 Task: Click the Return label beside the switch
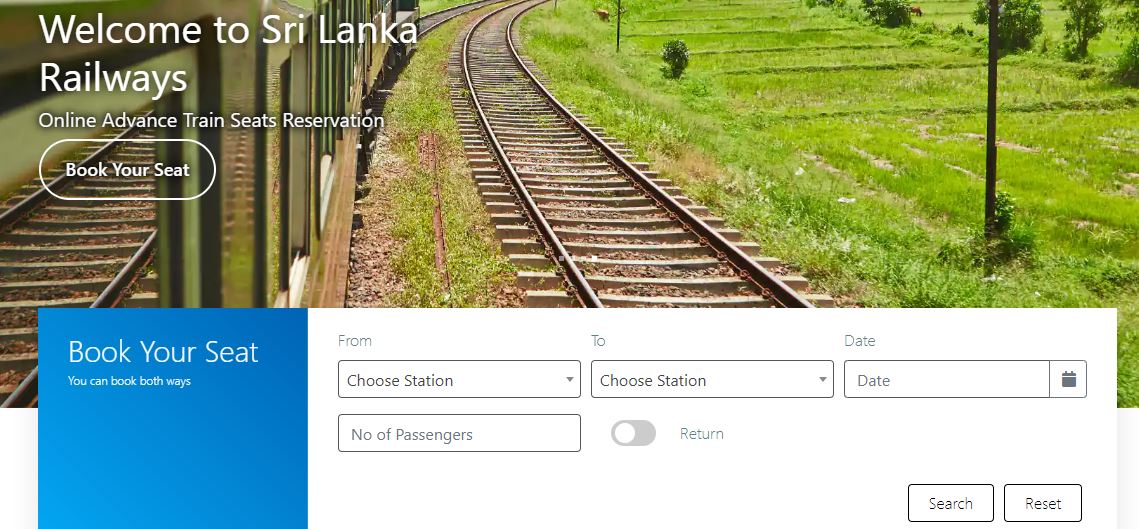(702, 434)
